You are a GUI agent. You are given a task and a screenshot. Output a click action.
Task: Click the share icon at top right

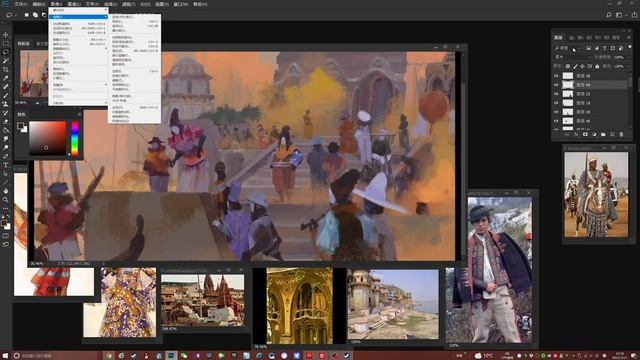coord(634,15)
